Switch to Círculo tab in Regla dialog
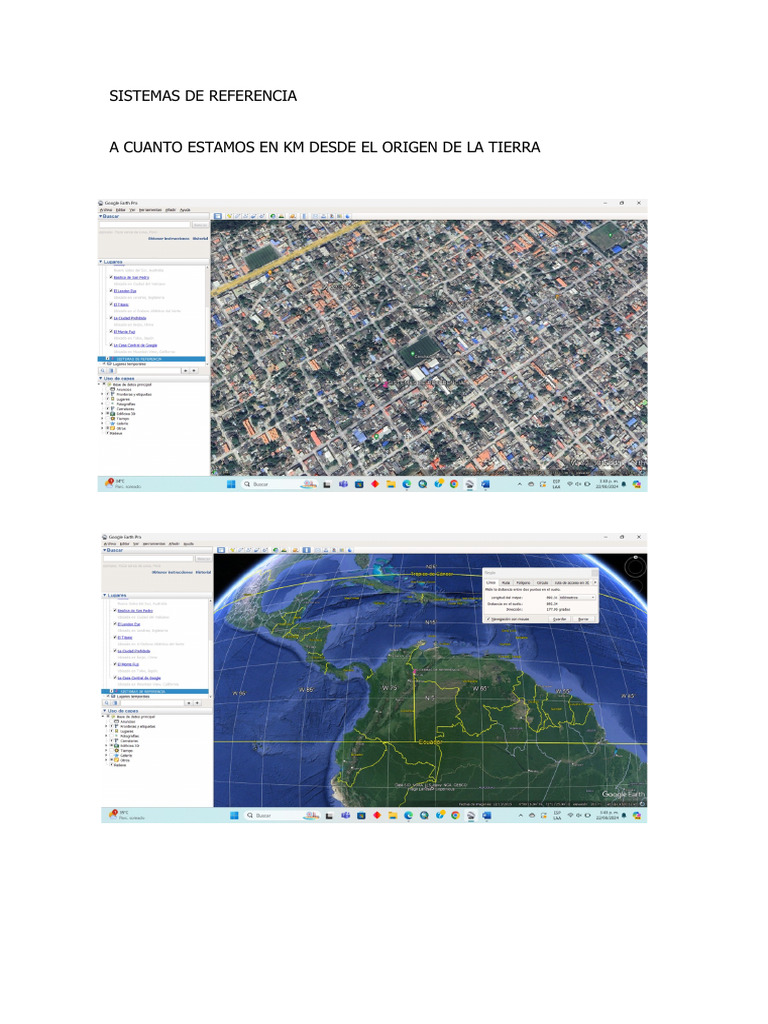768x1024 pixels. [543, 583]
